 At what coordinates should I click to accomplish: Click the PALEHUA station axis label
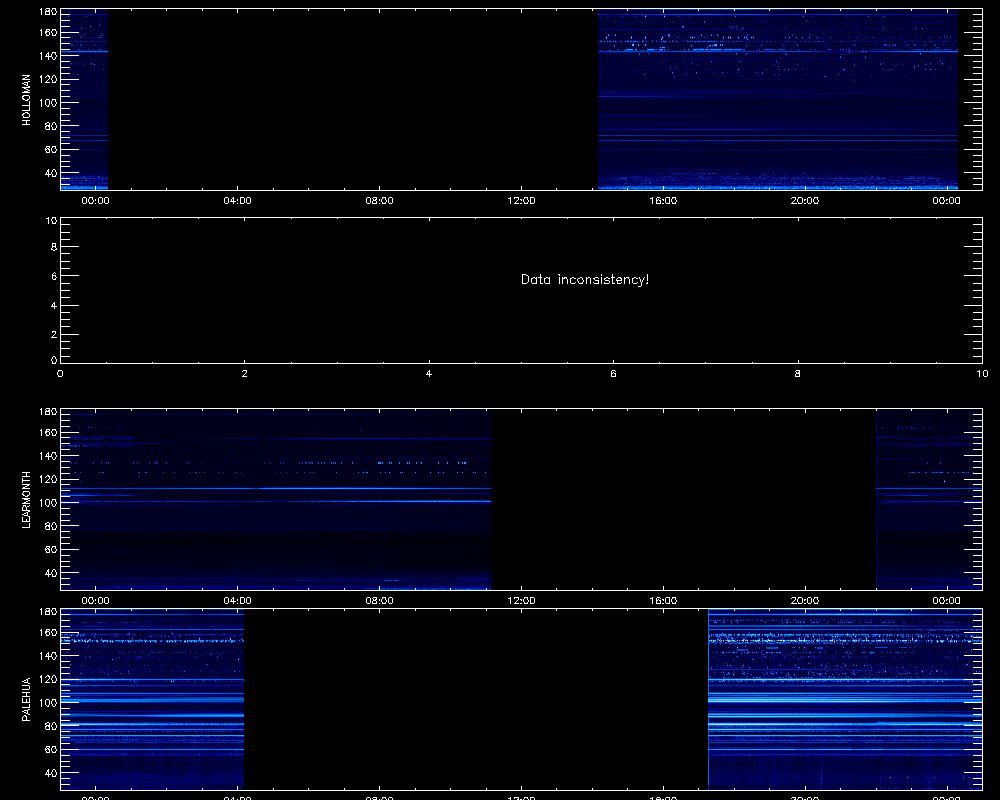26,700
